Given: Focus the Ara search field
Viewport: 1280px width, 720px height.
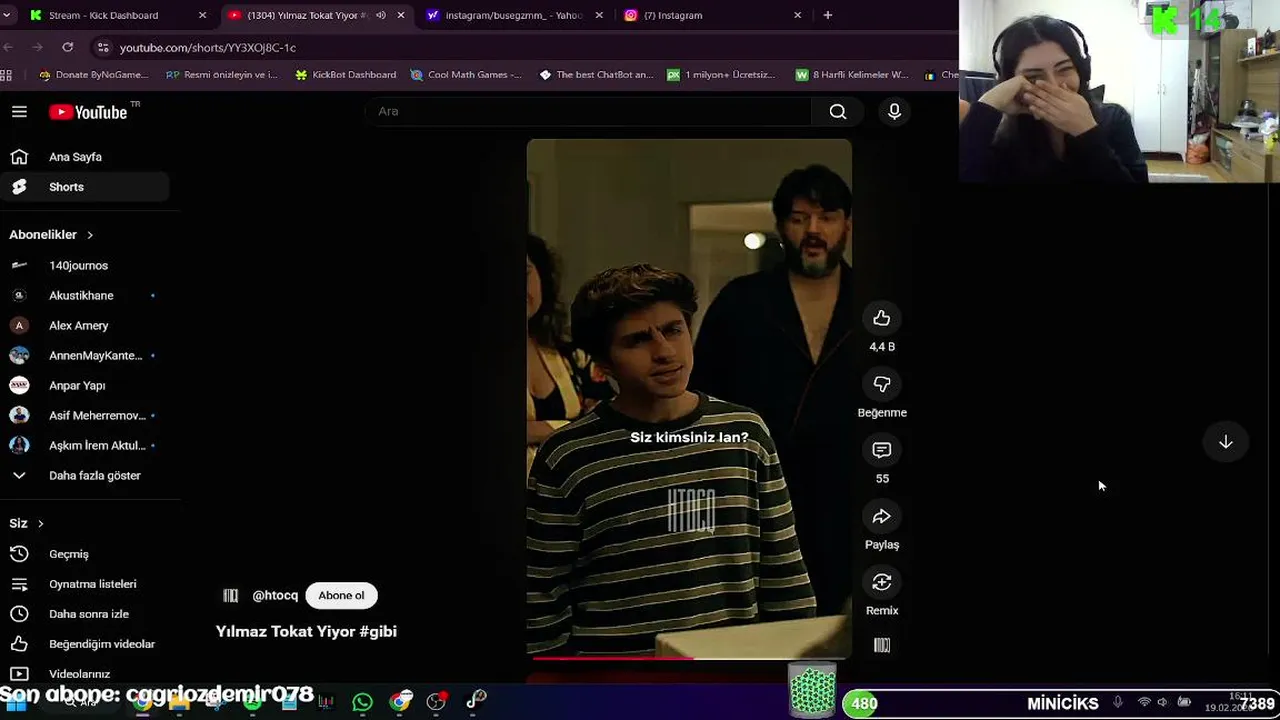Looking at the screenshot, I should [x=590, y=111].
